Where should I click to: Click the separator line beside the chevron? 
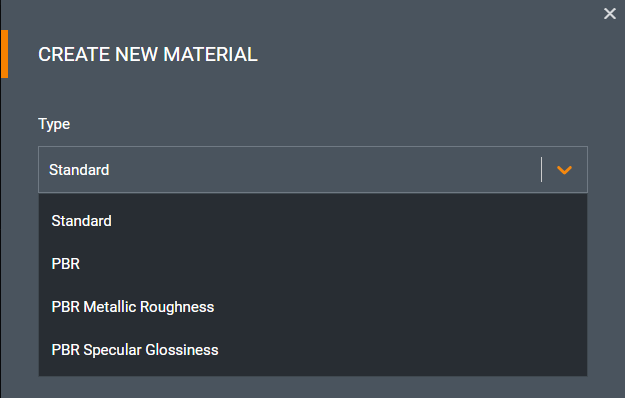[x=541, y=170]
